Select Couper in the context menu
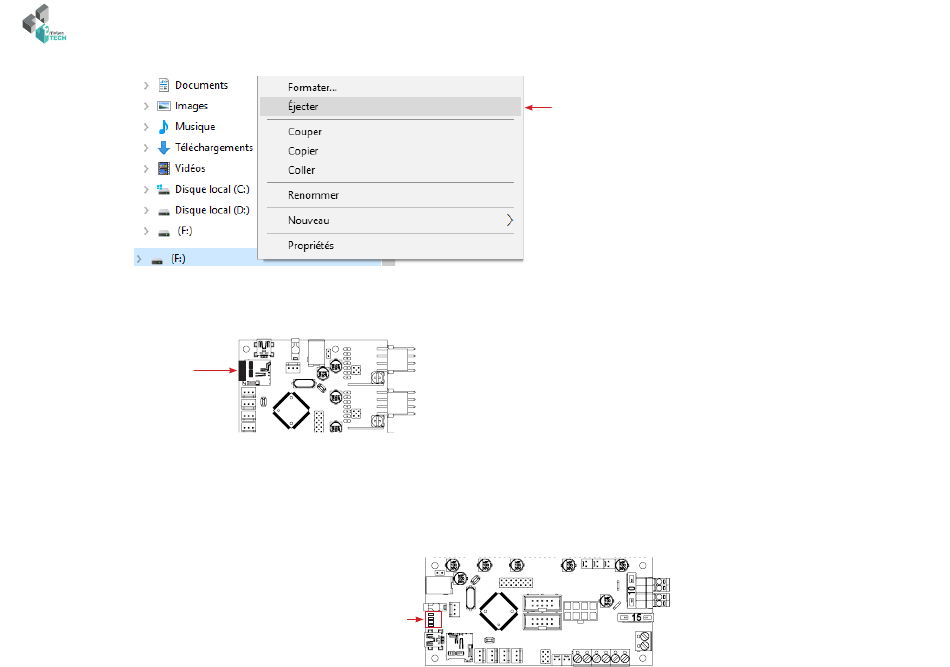 [x=305, y=131]
